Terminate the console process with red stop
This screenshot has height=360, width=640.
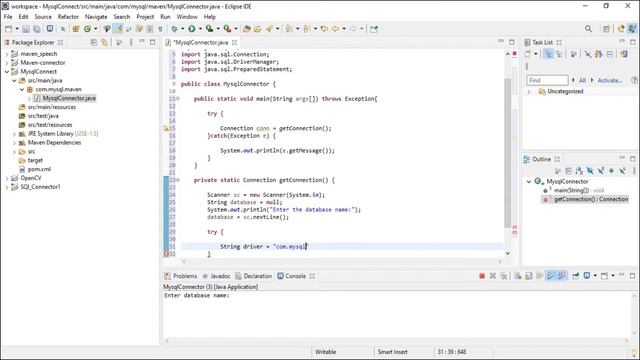[482, 276]
